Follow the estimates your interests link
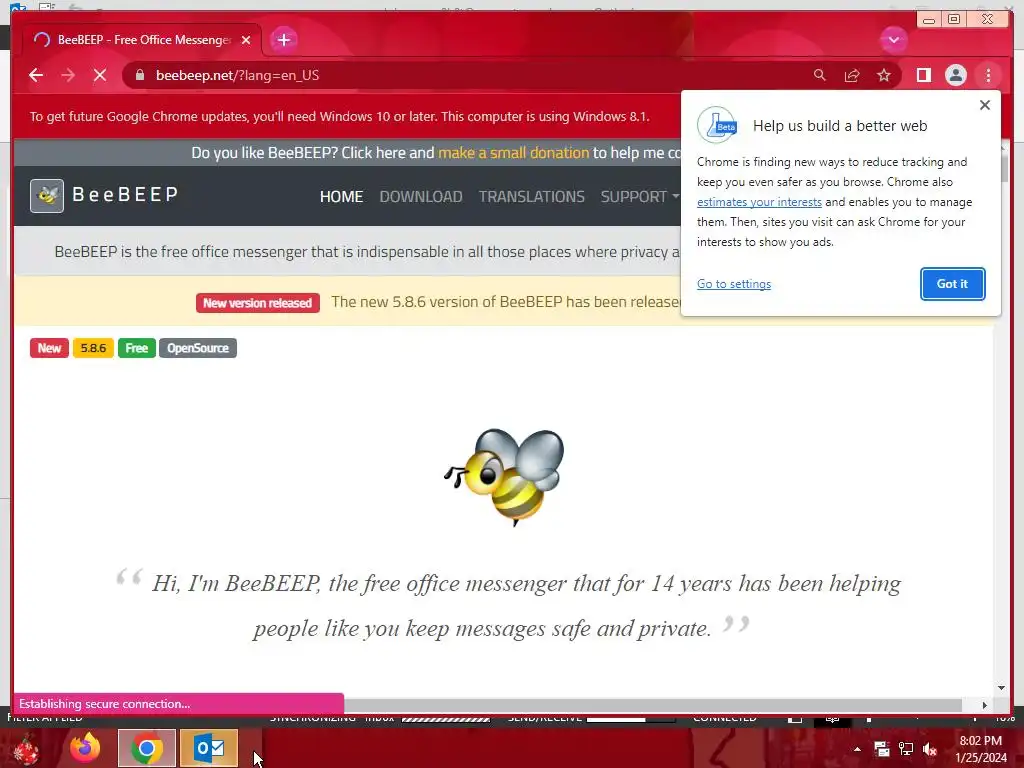Viewport: 1024px width, 768px height. click(759, 202)
